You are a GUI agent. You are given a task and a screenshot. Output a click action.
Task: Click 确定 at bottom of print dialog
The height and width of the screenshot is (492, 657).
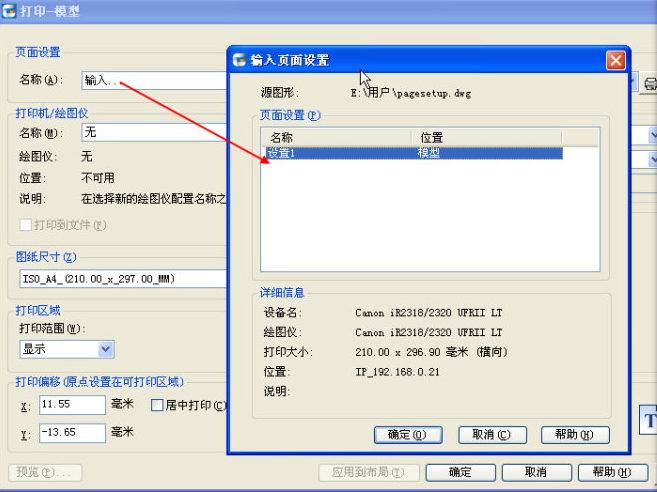coord(460,472)
